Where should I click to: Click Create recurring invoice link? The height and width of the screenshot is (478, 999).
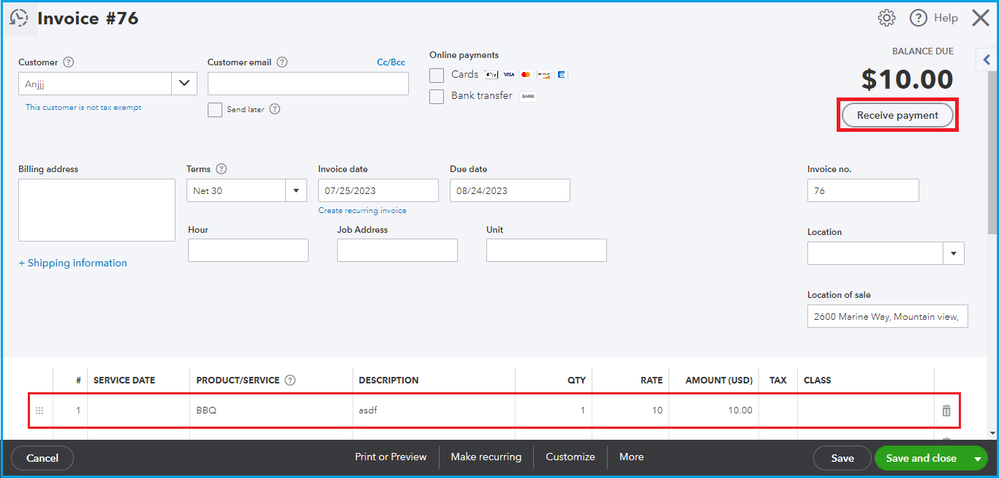click(362, 210)
